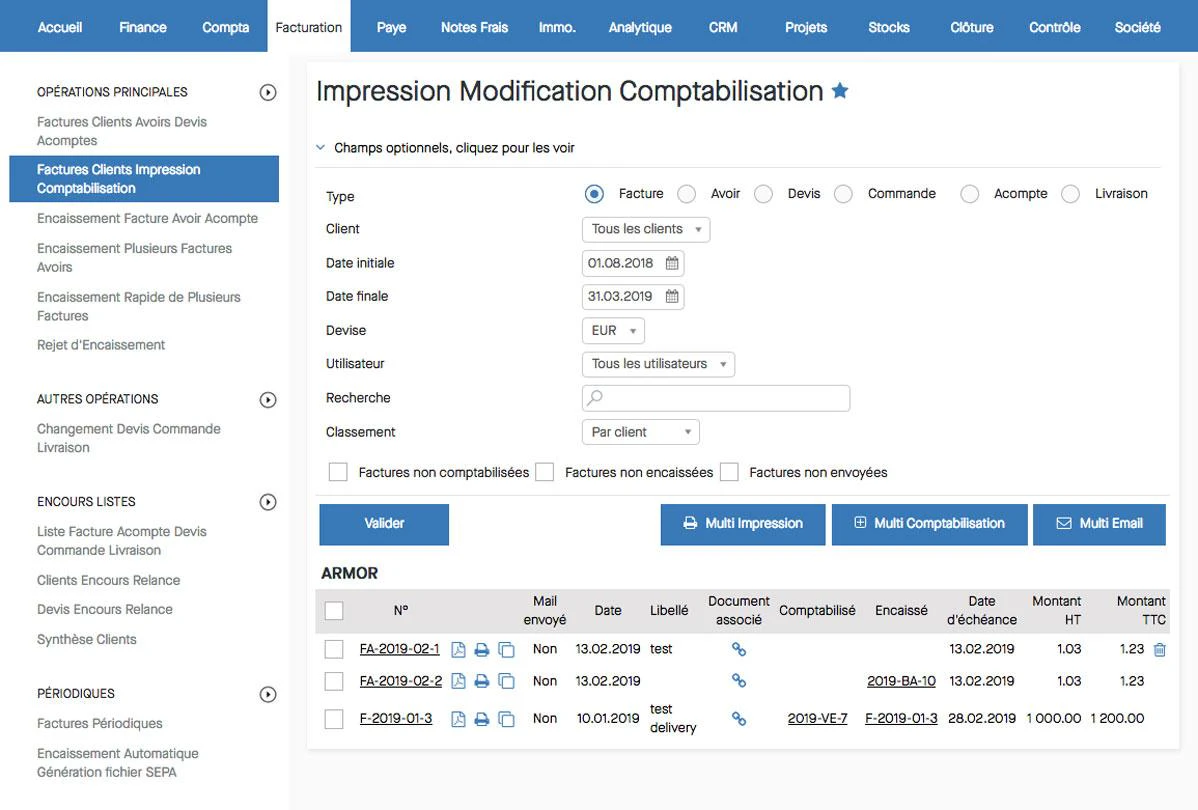Expand the Périodiques sidebar section arrow
The height and width of the screenshot is (810, 1198).
(267, 695)
